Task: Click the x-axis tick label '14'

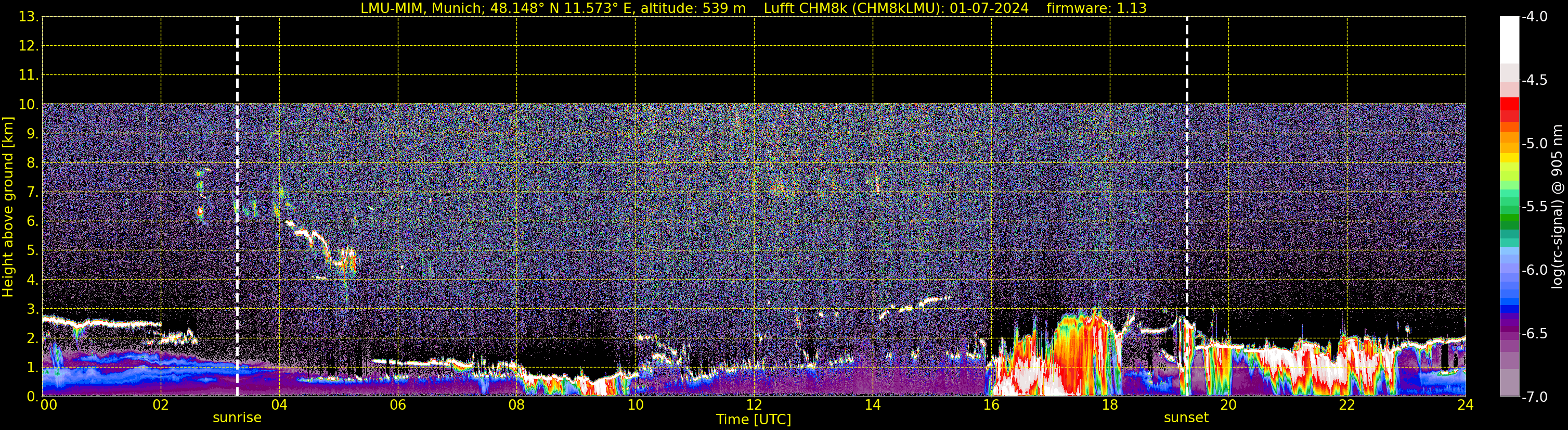Action: tap(873, 405)
